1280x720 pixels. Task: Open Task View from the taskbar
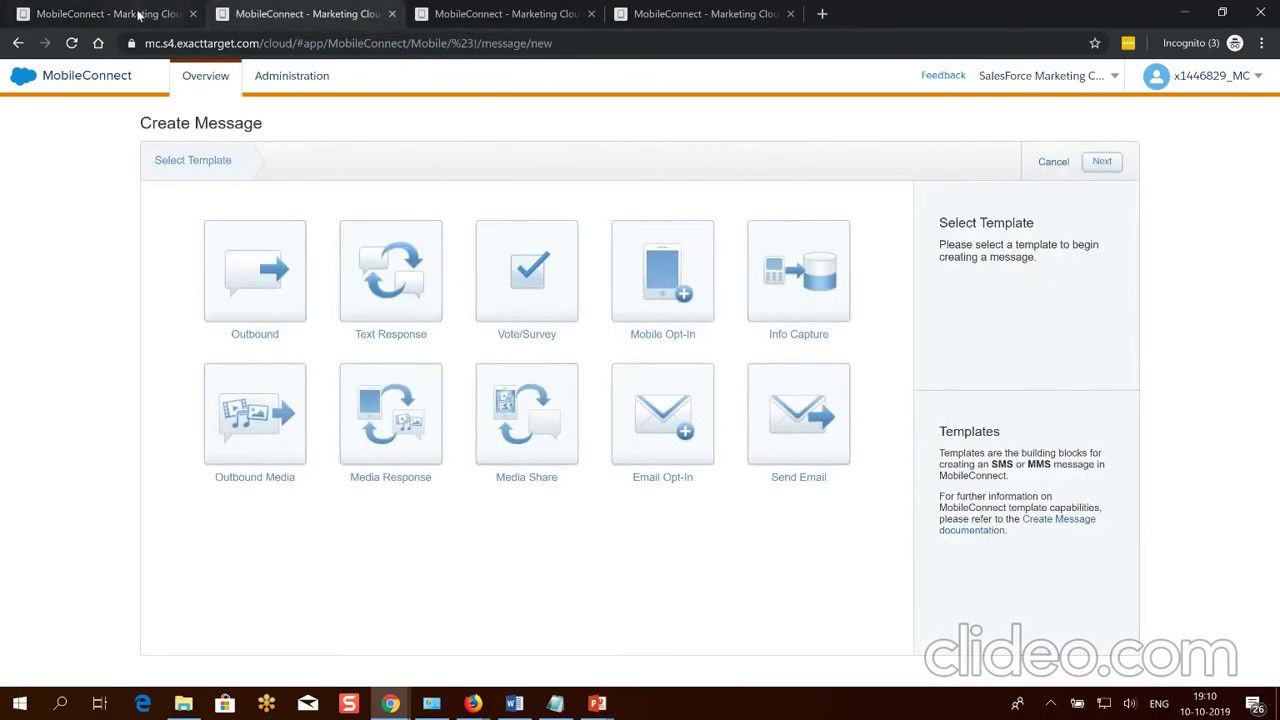(x=100, y=704)
